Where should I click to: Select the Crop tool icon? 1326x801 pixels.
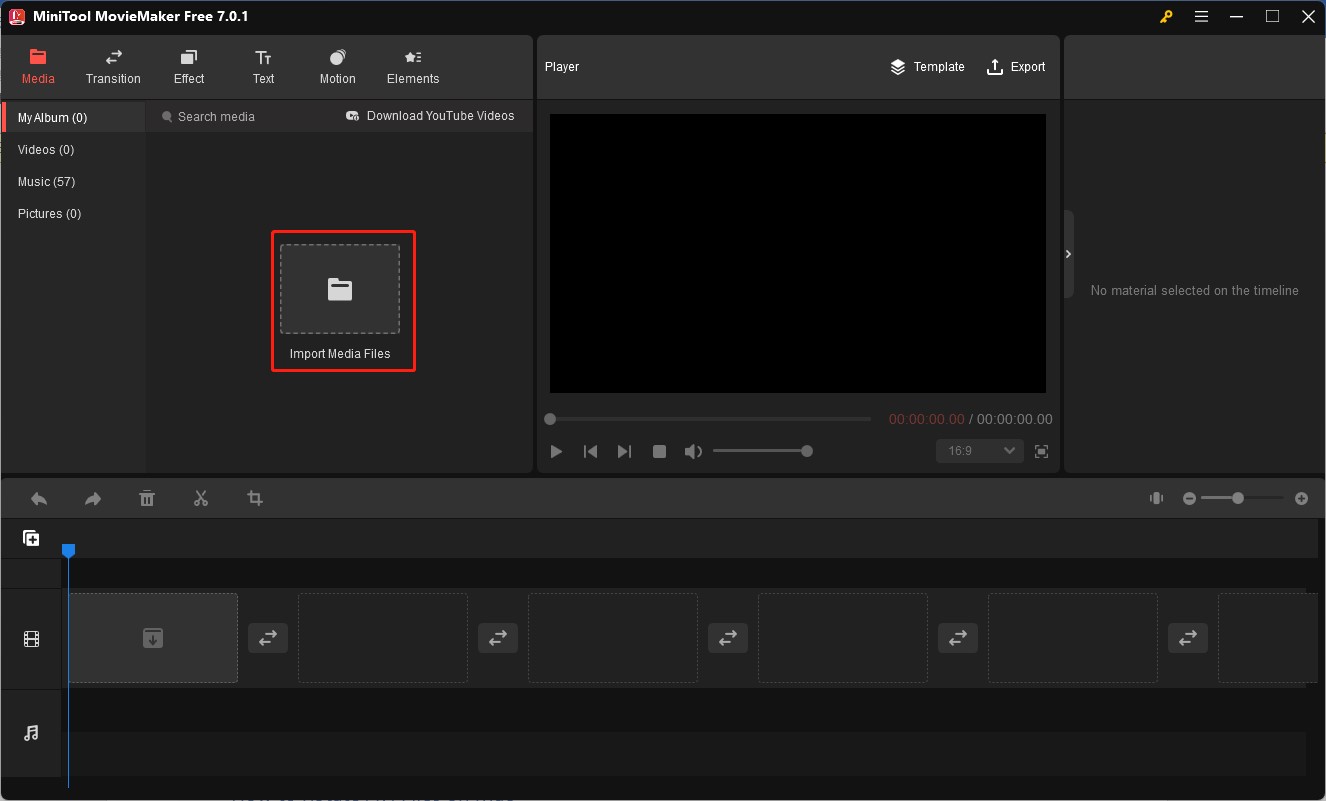(255, 498)
